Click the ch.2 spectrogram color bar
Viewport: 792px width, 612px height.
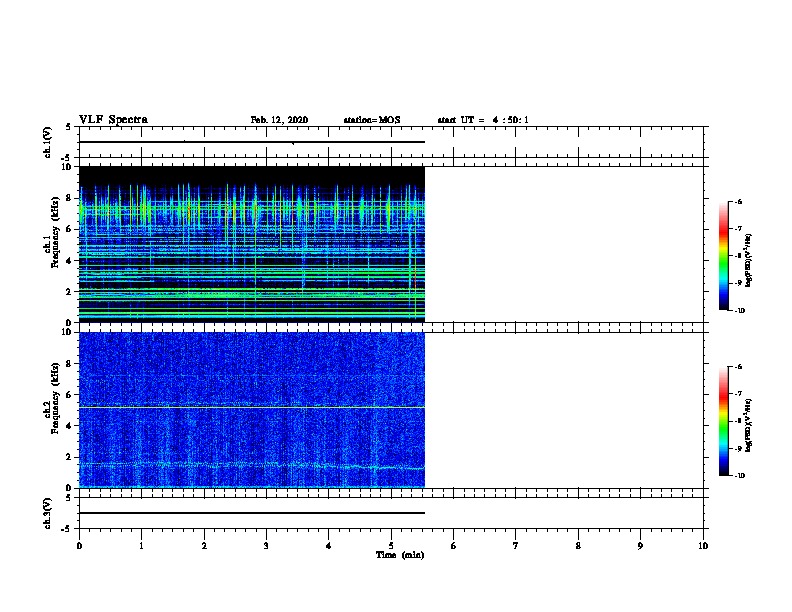pyautogui.click(x=723, y=421)
